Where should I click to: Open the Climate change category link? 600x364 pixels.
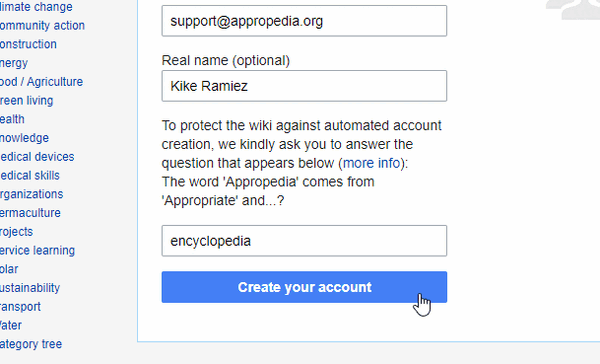point(36,7)
